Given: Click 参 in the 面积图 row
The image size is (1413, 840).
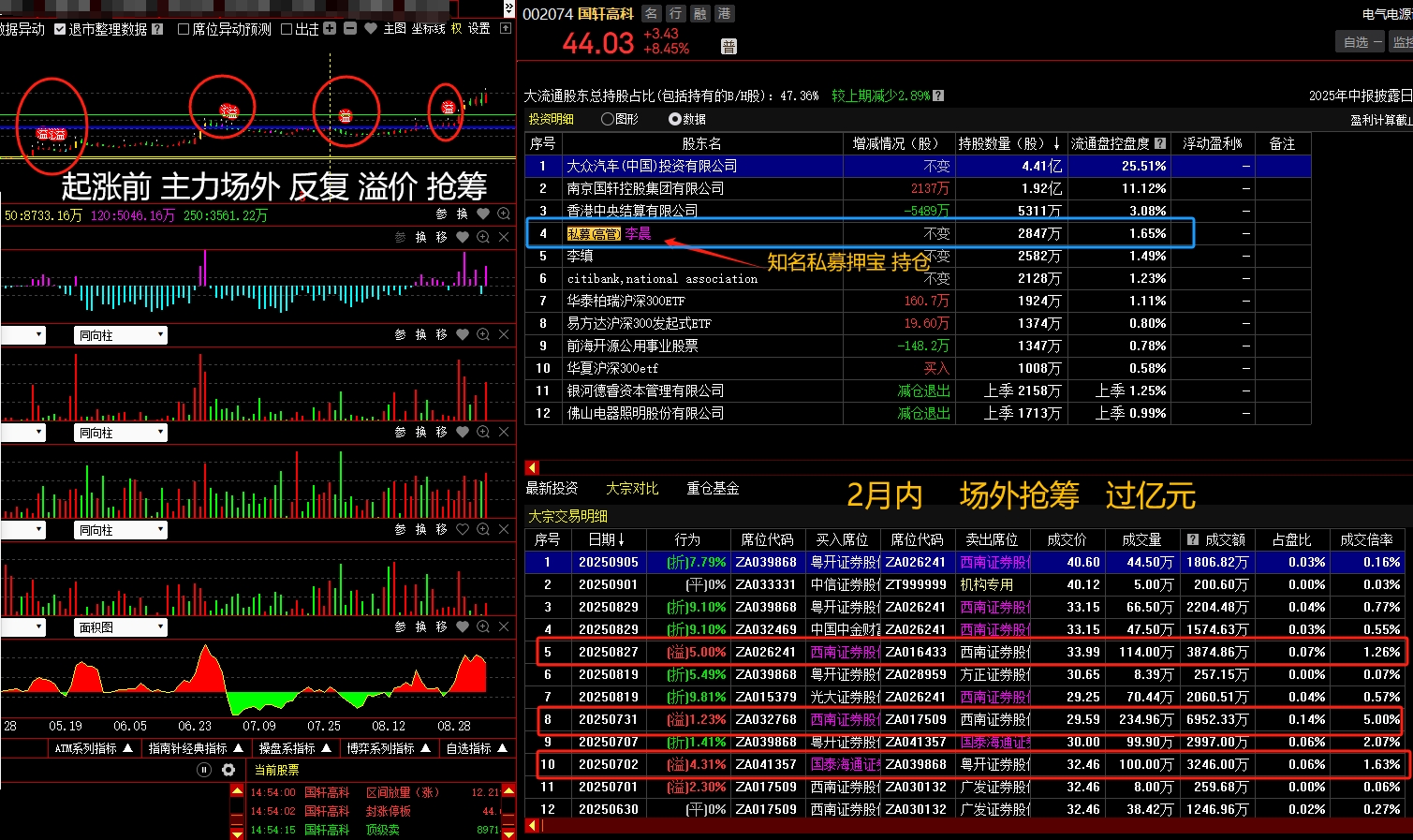Looking at the screenshot, I should (401, 626).
